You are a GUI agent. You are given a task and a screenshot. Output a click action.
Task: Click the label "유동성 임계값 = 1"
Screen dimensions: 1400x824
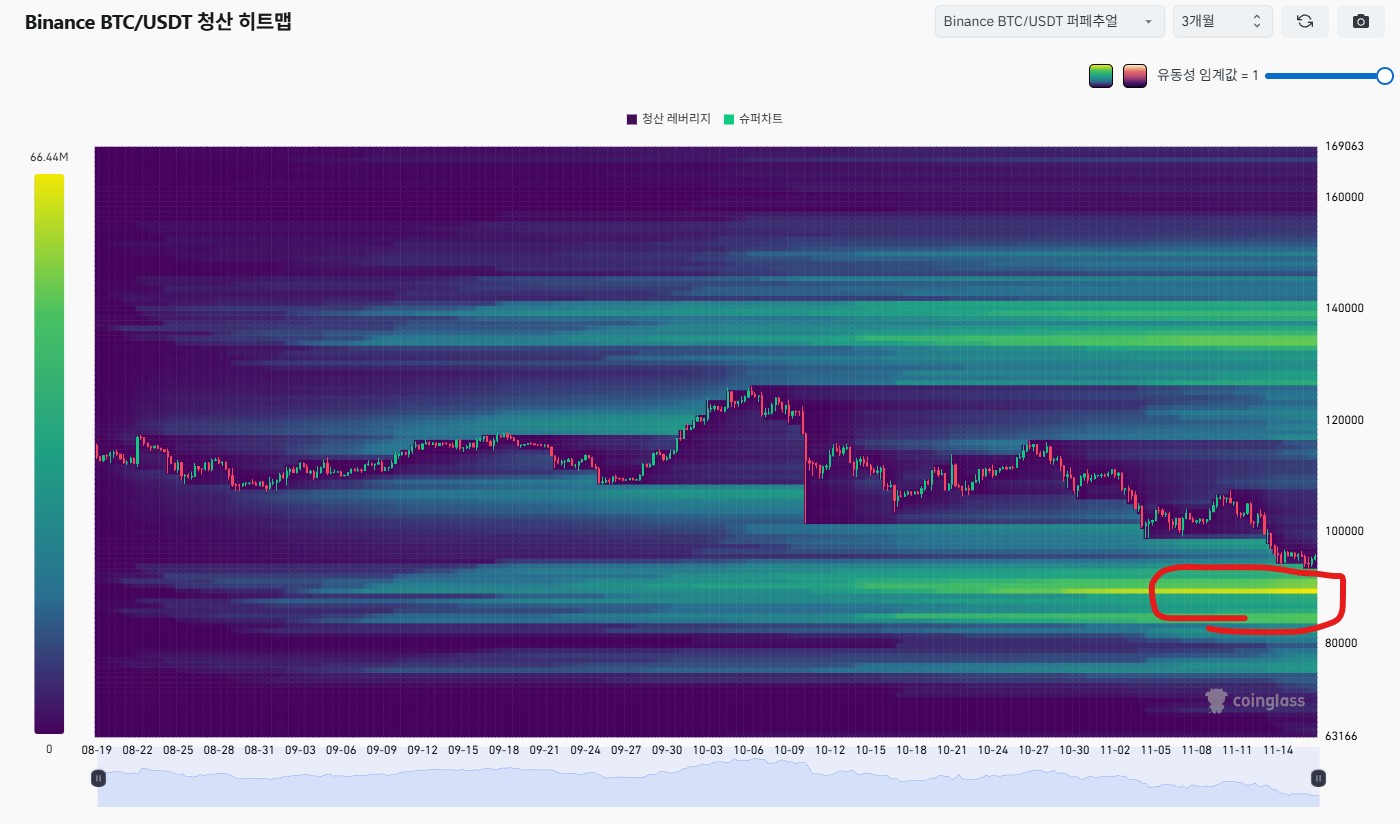tap(1208, 76)
